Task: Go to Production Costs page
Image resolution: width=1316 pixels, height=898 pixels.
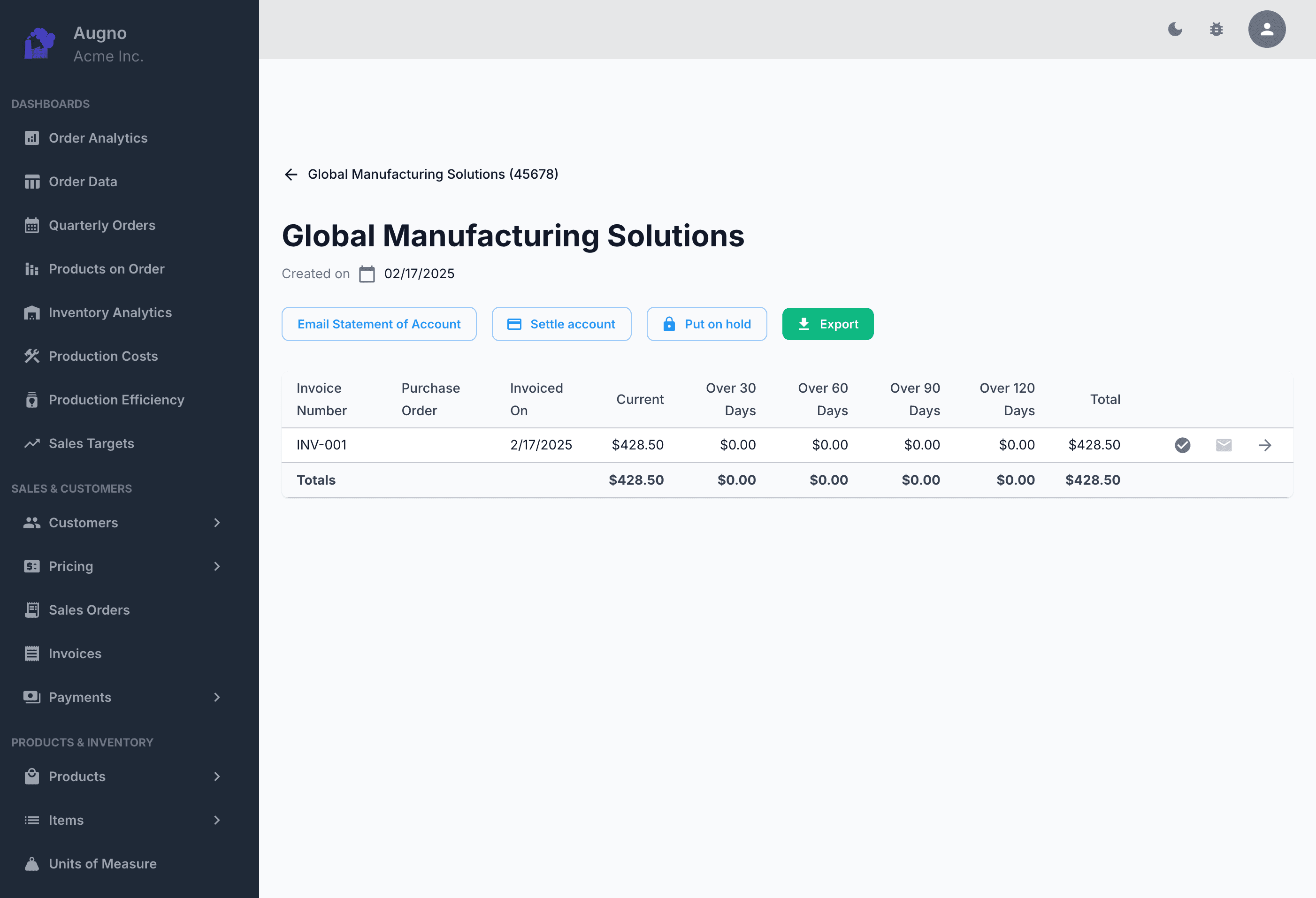Action: click(103, 356)
